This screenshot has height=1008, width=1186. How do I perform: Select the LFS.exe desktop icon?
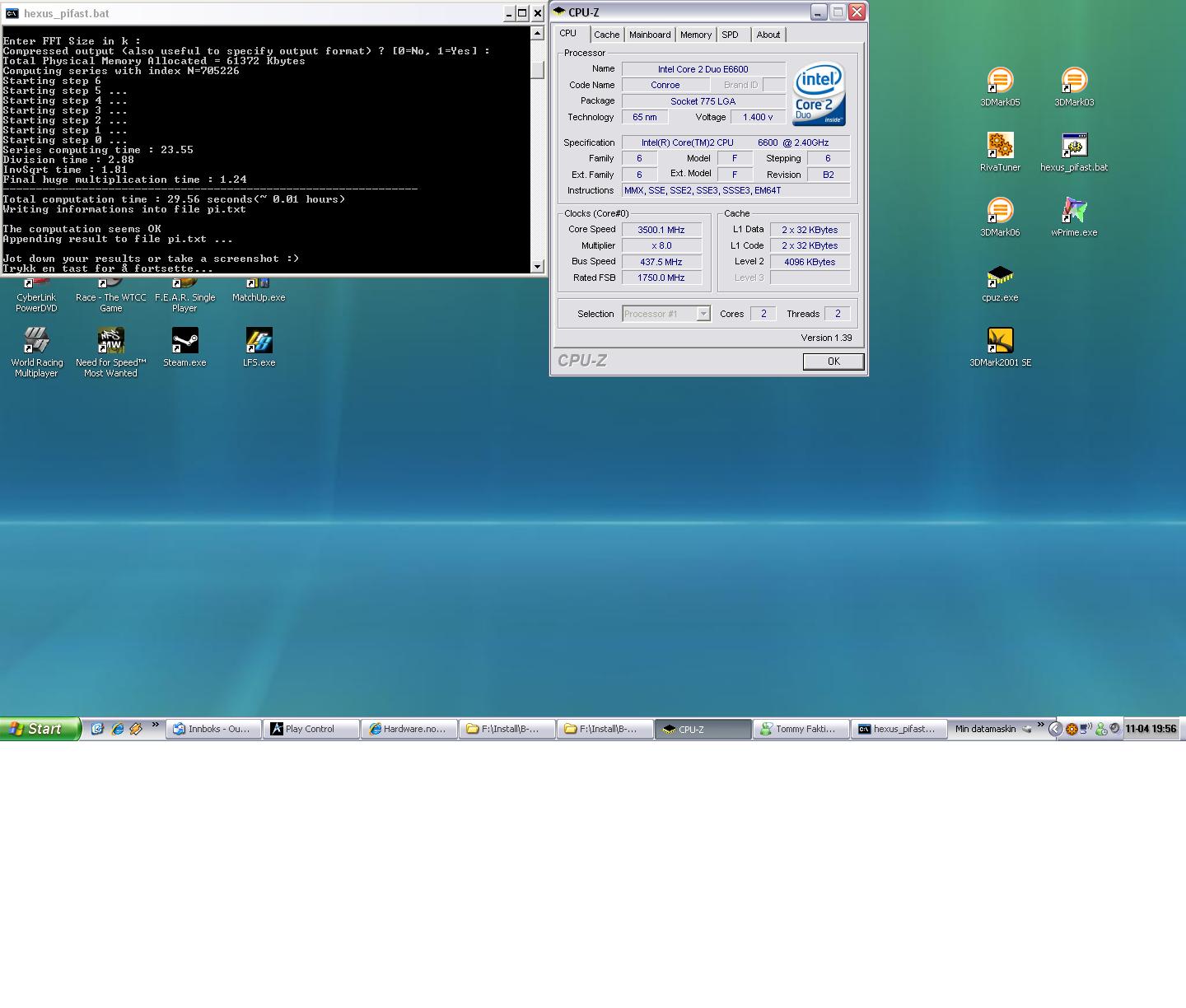click(x=259, y=347)
